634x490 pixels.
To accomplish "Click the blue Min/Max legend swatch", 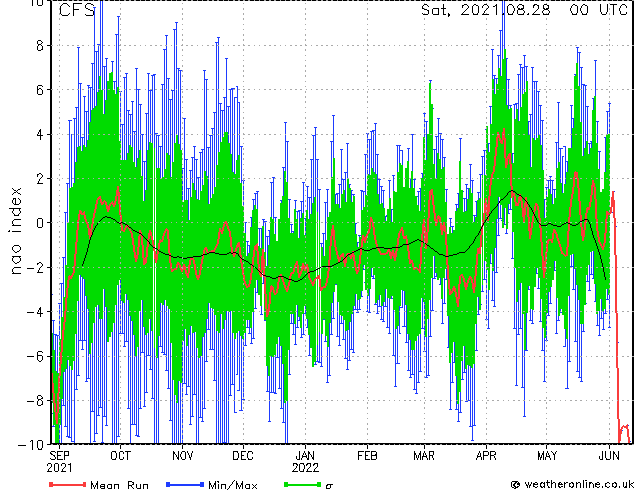I will 185,484.
